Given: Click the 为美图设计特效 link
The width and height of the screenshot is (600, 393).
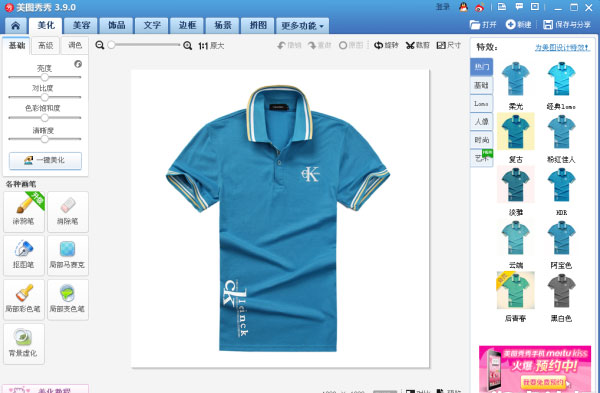Looking at the screenshot, I should pos(562,47).
